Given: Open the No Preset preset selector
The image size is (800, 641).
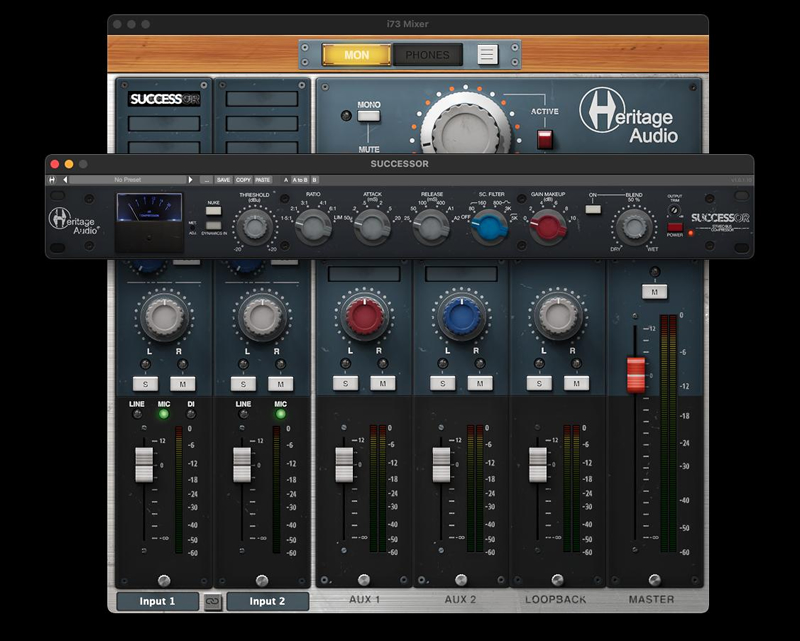Looking at the screenshot, I should pos(128,180).
